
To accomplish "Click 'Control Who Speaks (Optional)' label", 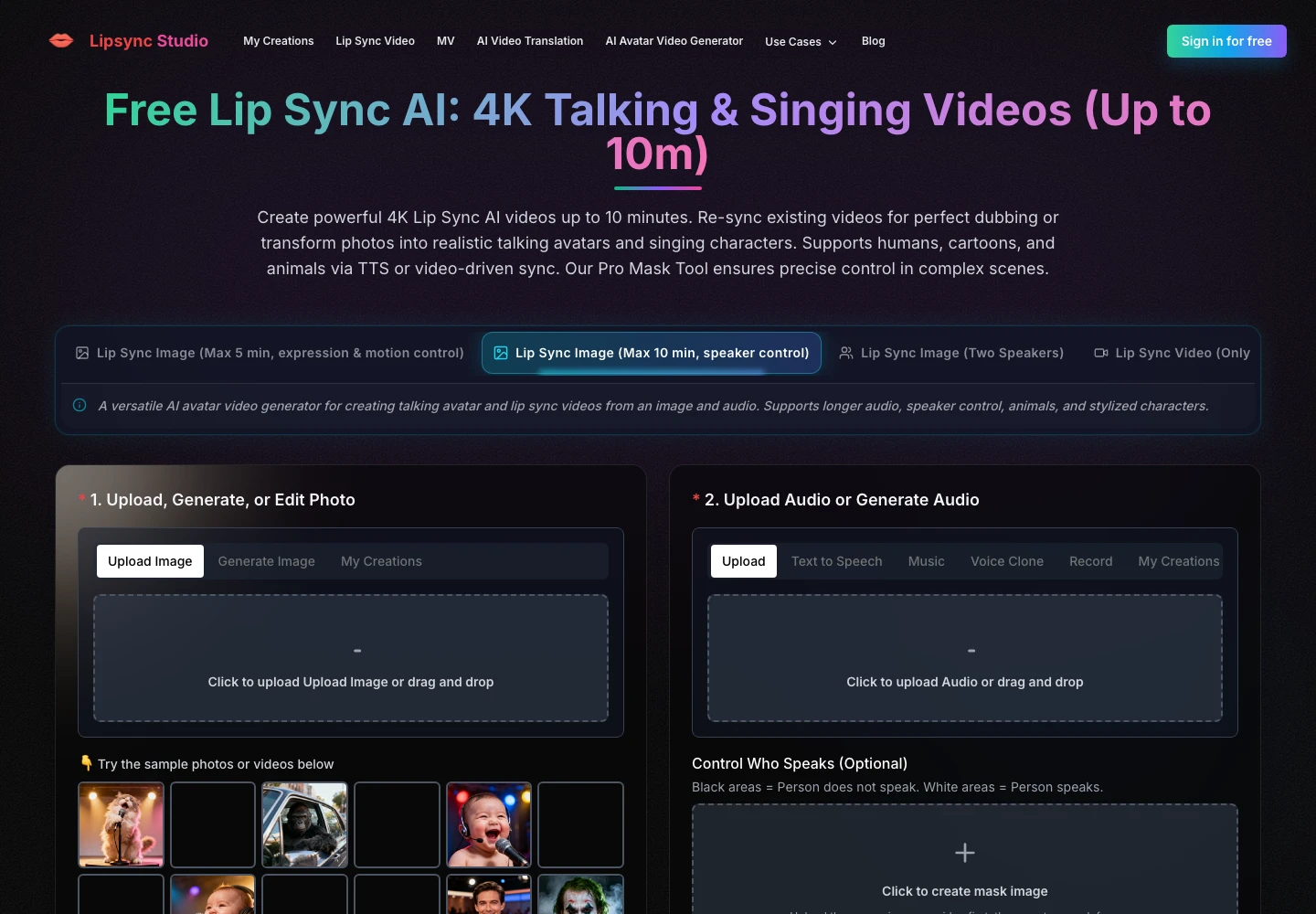I will click(x=800, y=763).
